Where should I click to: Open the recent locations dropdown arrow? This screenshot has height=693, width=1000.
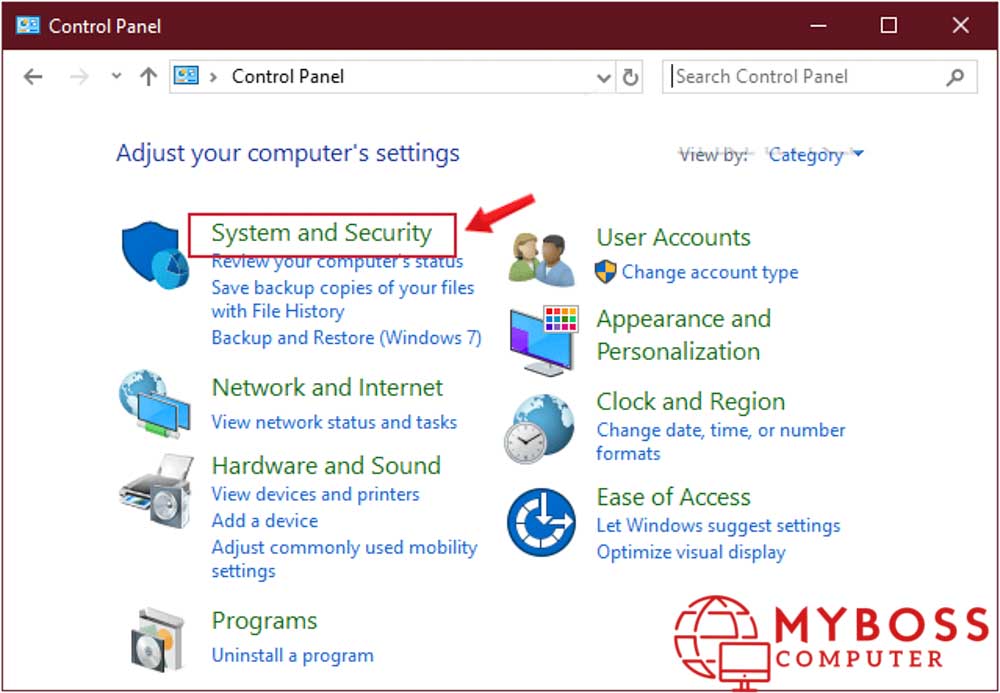[117, 77]
